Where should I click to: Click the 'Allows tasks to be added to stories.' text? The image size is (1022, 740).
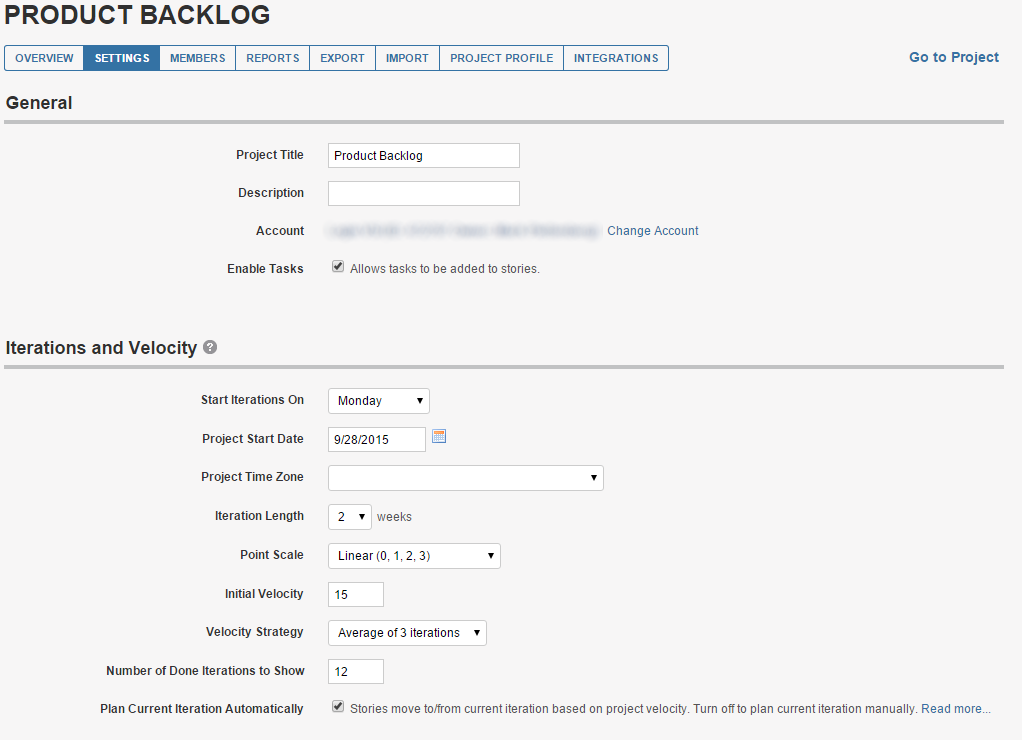445,269
